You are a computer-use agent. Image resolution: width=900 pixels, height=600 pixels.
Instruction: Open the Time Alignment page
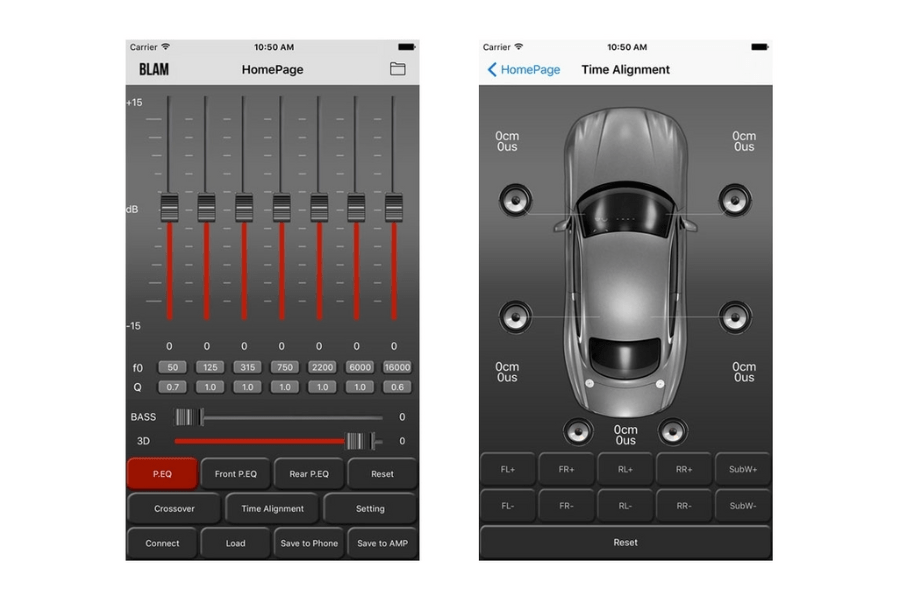coord(273,509)
